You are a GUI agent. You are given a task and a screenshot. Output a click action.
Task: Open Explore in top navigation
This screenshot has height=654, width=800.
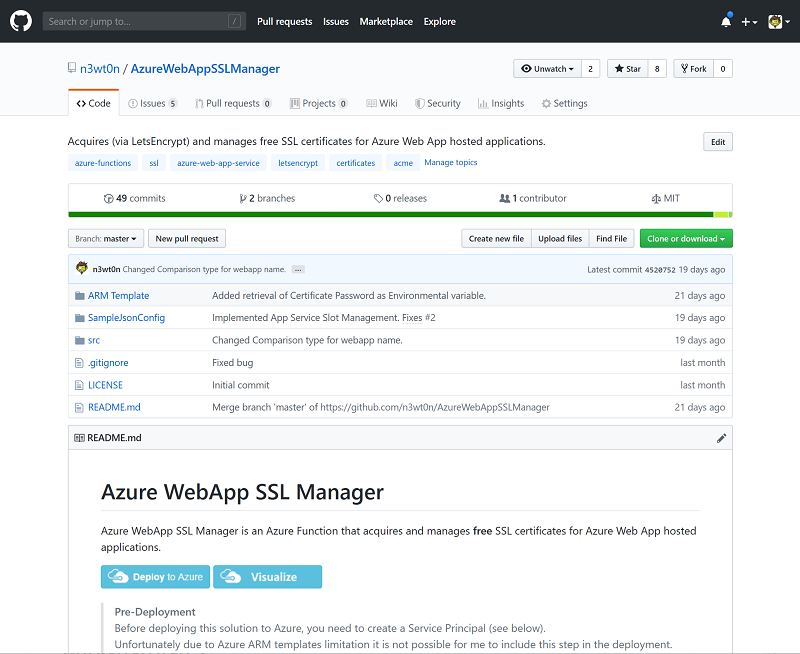pos(439,21)
